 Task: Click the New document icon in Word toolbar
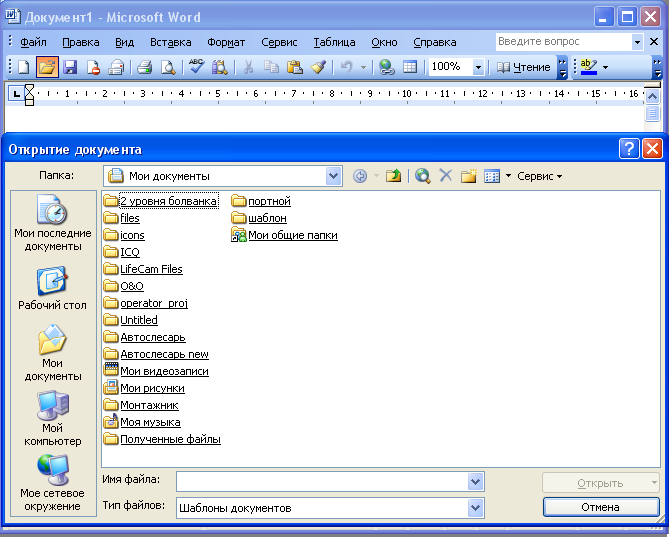(x=24, y=67)
